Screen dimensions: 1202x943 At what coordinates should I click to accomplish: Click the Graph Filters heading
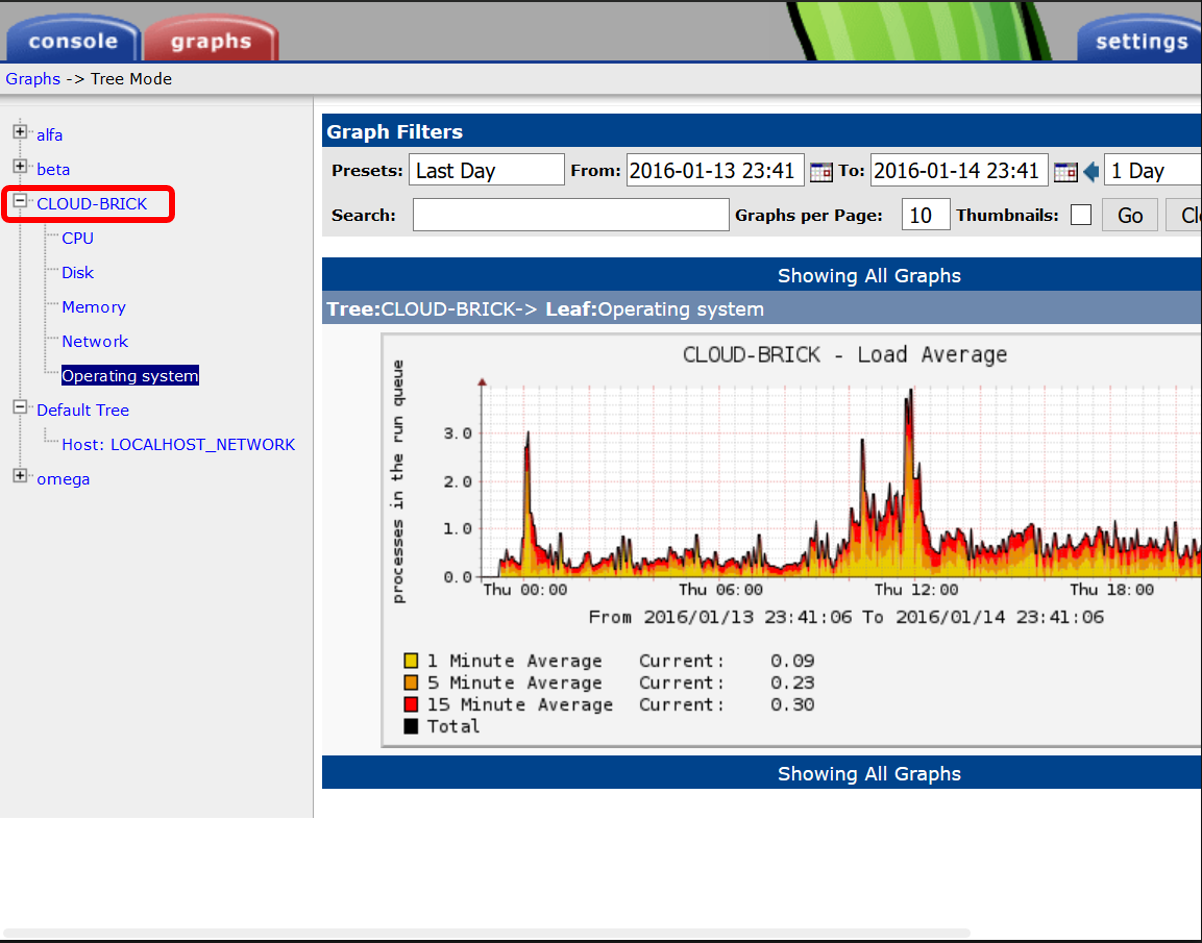[x=395, y=132]
